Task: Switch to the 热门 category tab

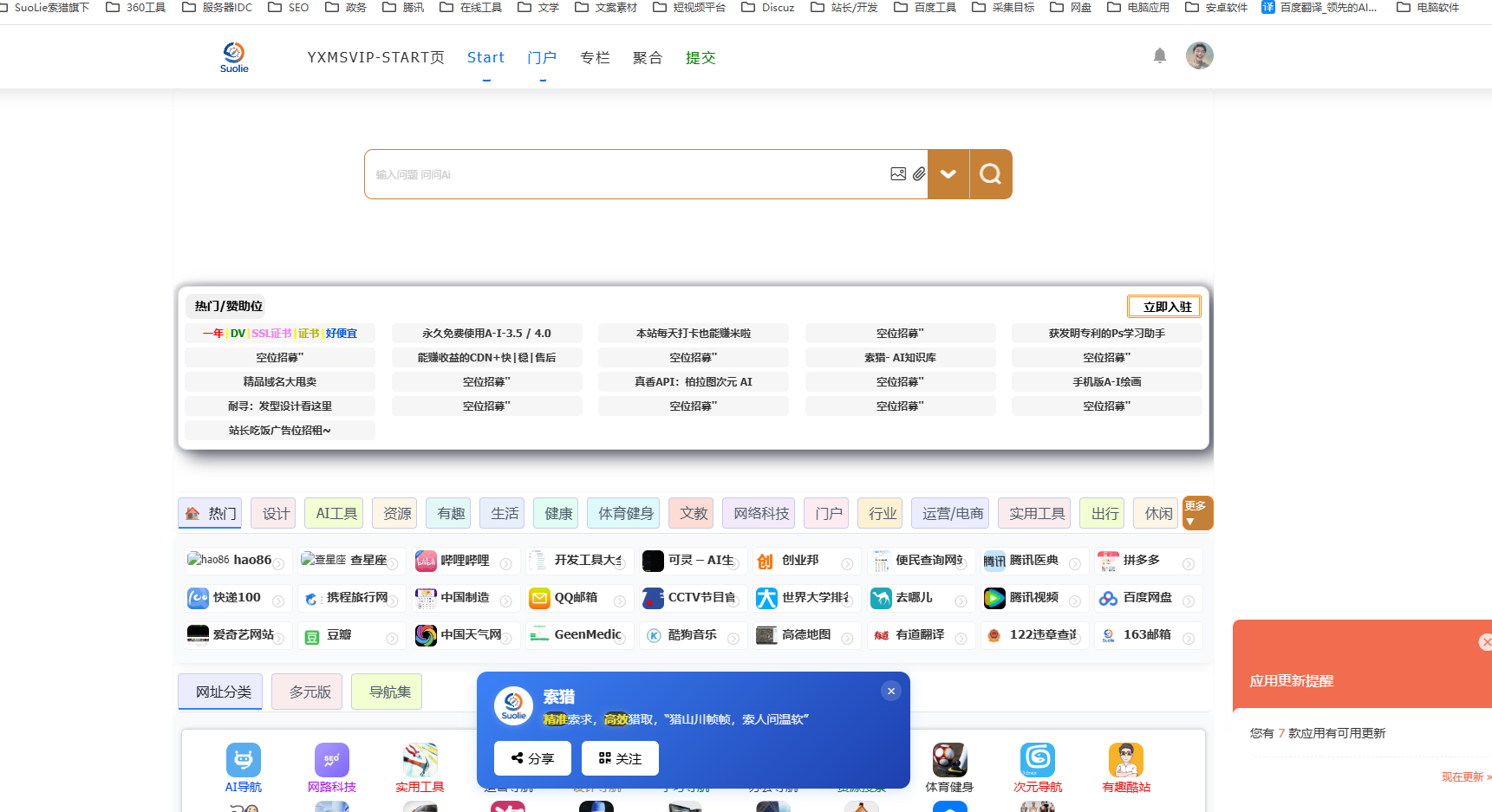Action: tap(211, 513)
